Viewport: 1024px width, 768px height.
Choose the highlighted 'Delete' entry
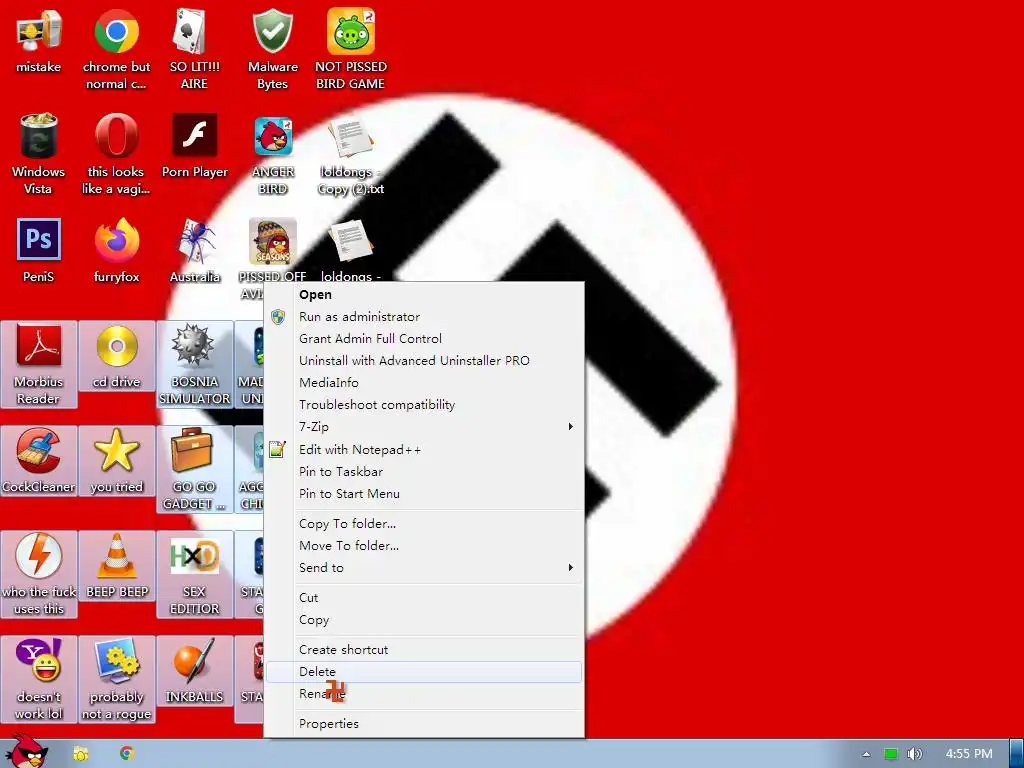click(424, 672)
